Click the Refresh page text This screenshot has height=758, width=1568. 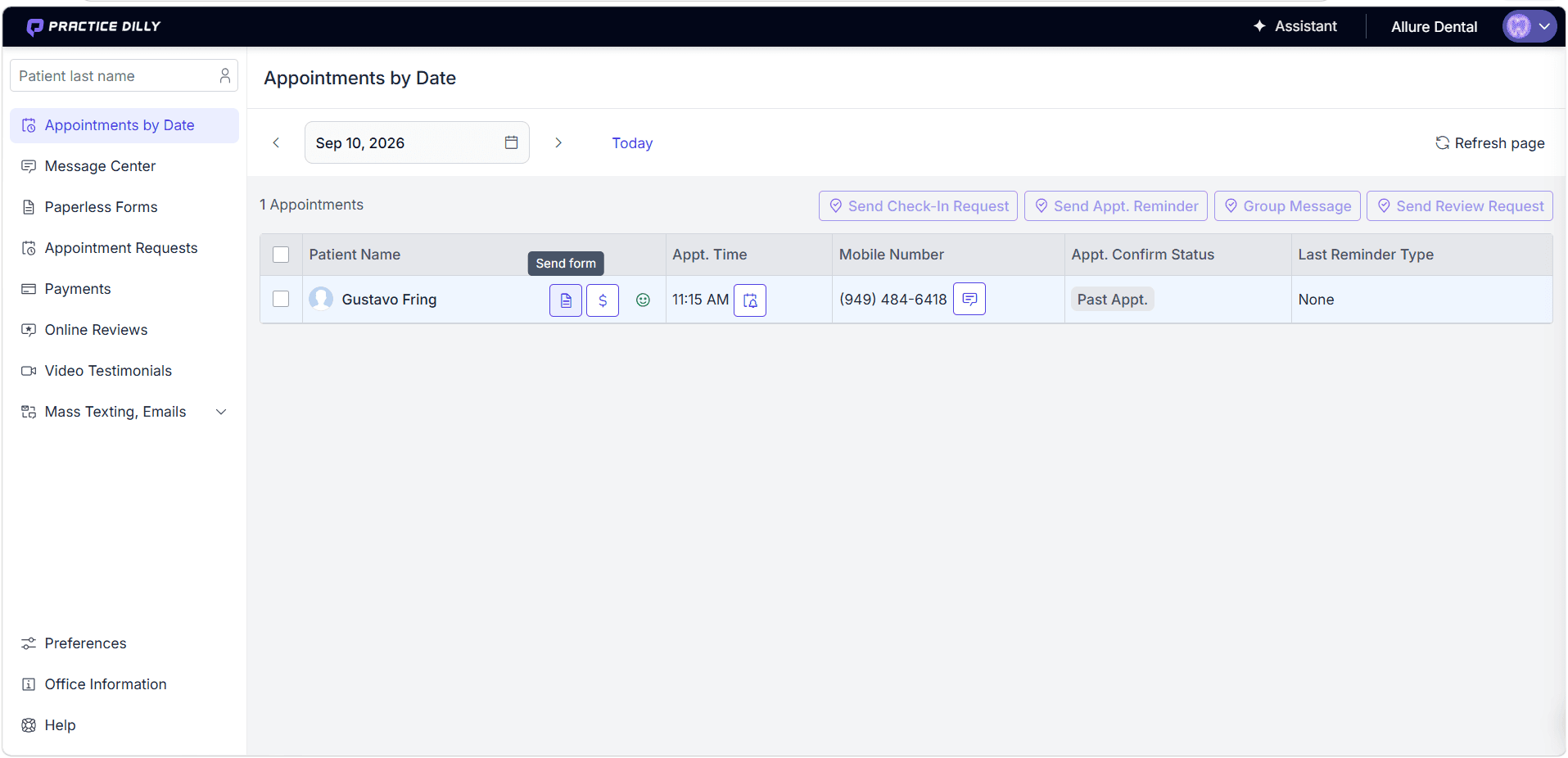1500,143
